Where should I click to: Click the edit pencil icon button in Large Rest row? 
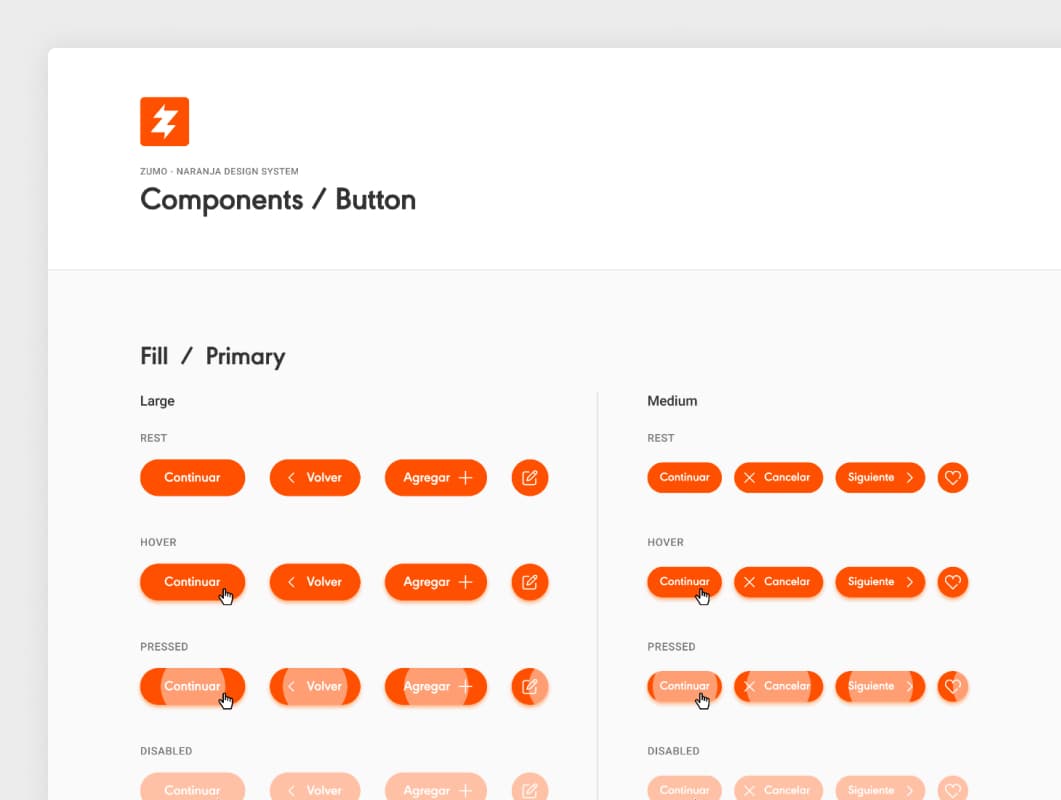point(530,477)
